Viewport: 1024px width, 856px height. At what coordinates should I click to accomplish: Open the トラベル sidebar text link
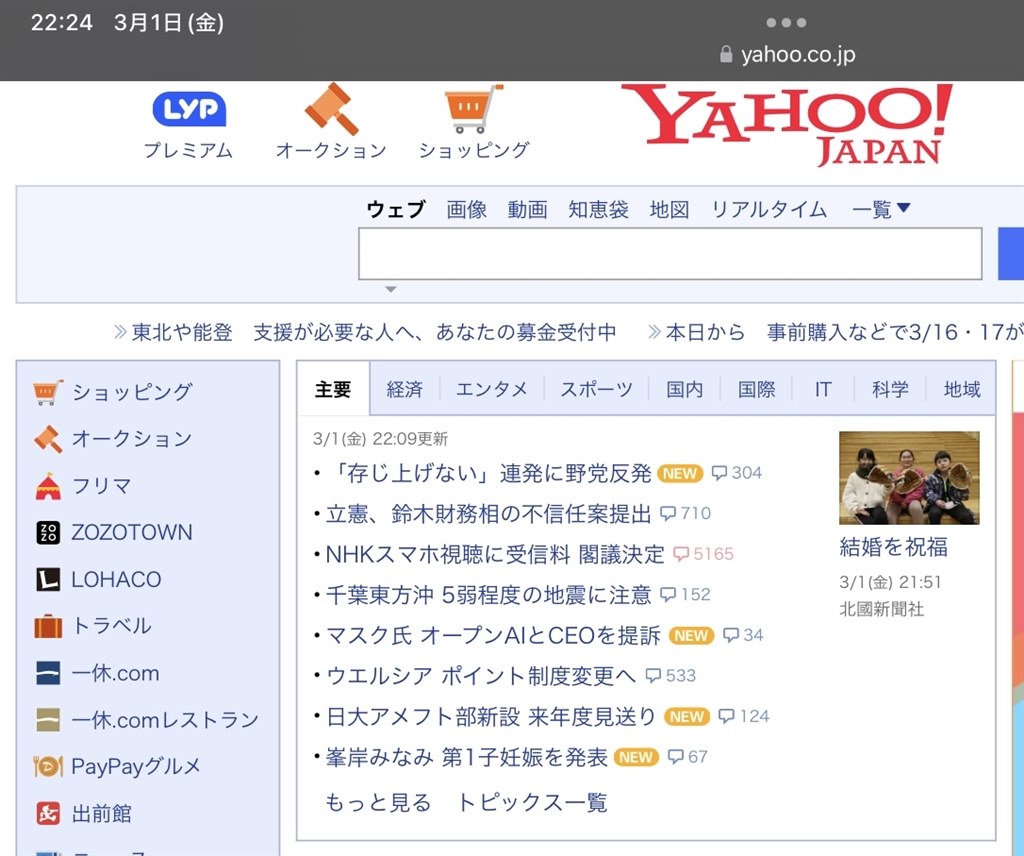point(112,626)
